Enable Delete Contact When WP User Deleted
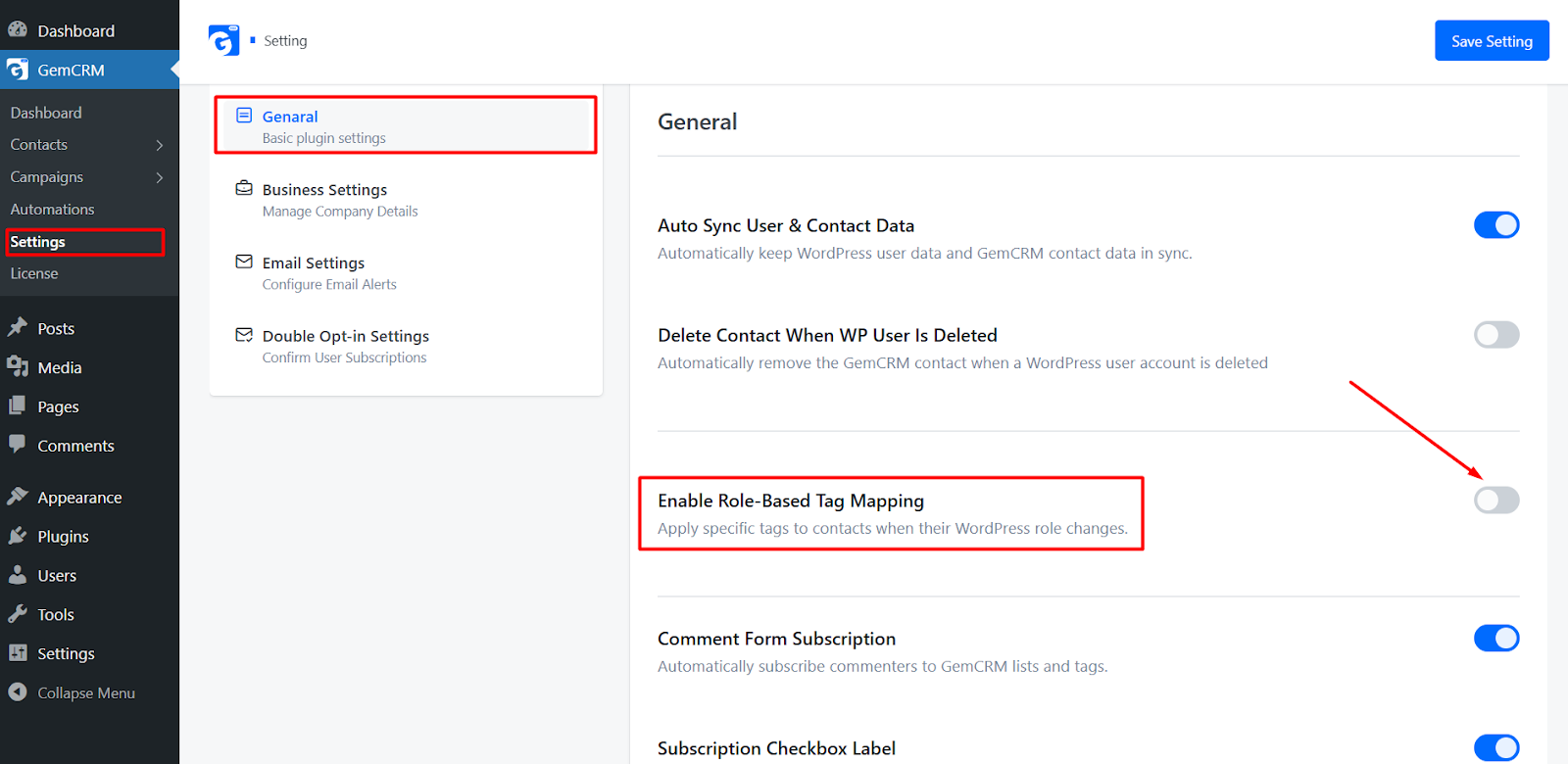1568x764 pixels. point(1496,335)
